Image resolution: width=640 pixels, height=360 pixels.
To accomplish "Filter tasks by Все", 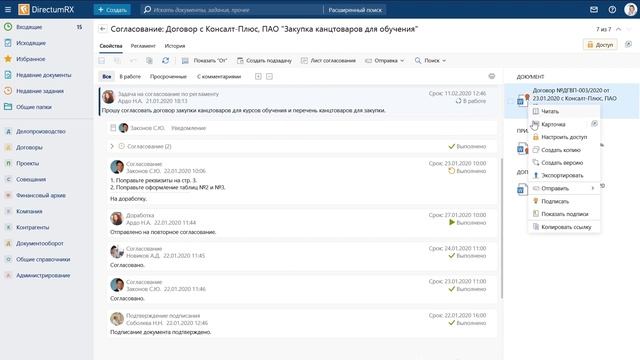I will 107,76.
